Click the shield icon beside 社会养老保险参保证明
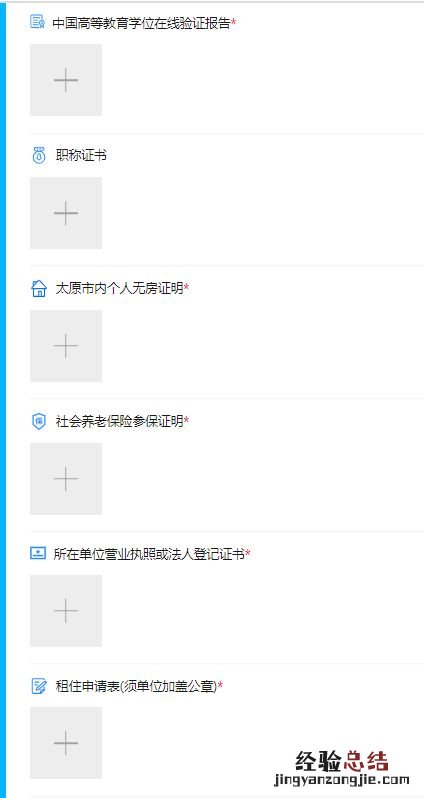 pyautogui.click(x=39, y=421)
